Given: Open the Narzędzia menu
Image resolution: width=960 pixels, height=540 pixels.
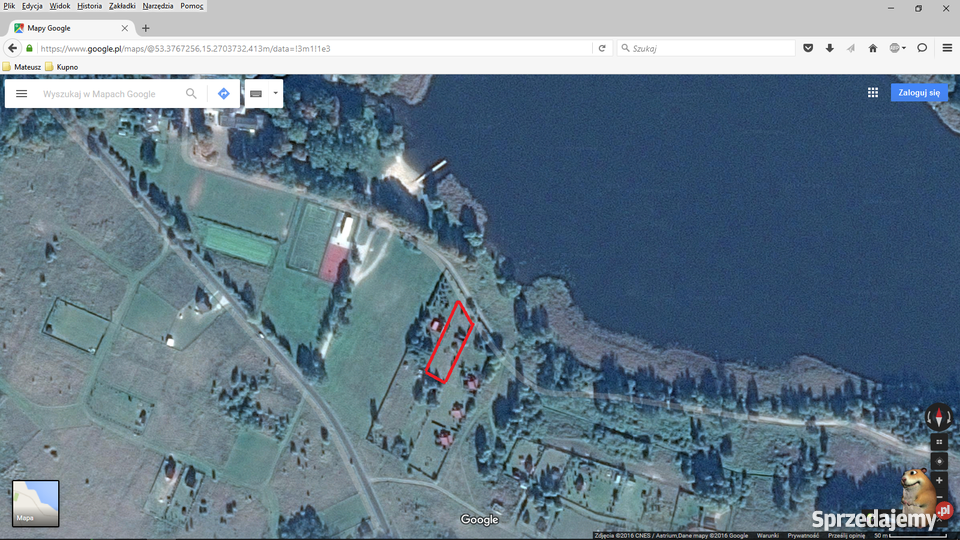Looking at the screenshot, I should pos(157,6).
